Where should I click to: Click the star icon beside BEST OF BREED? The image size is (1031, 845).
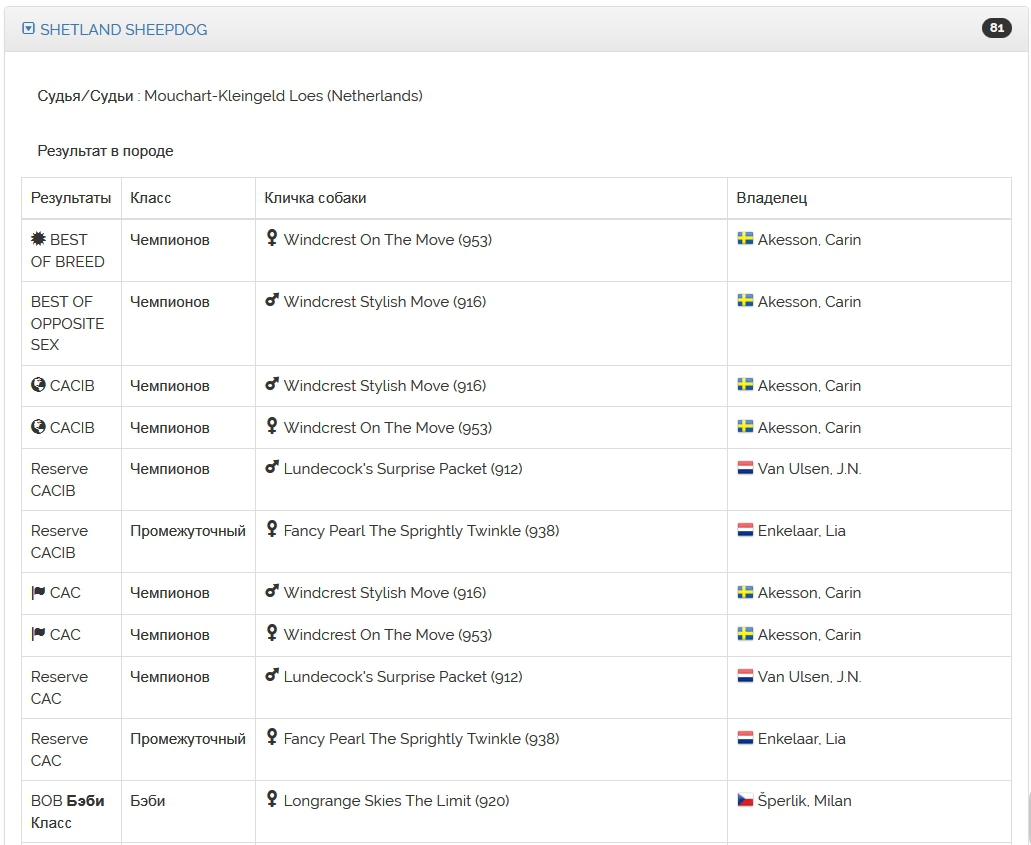click(x=38, y=239)
